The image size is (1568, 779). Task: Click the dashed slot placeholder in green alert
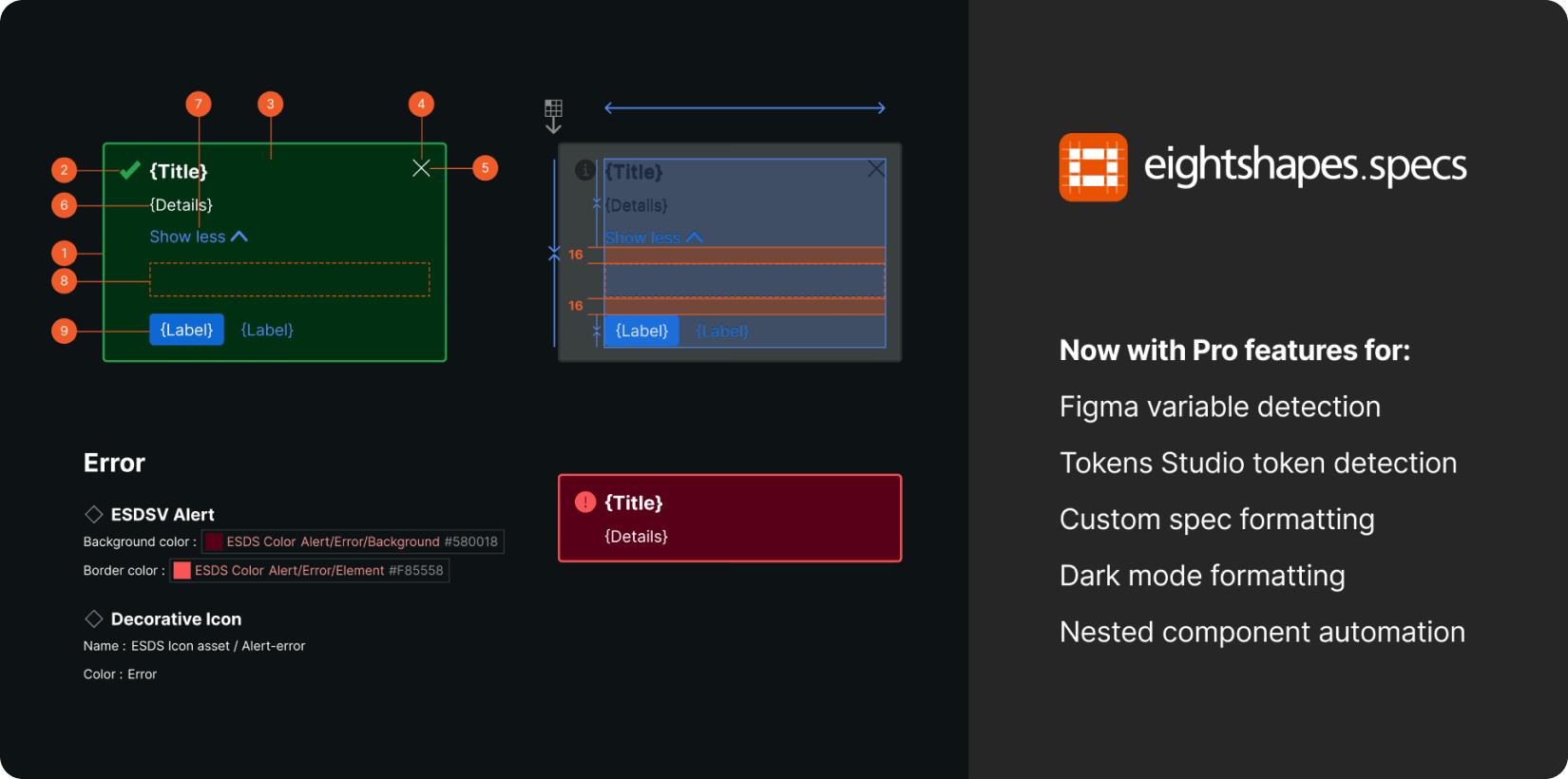(290, 279)
